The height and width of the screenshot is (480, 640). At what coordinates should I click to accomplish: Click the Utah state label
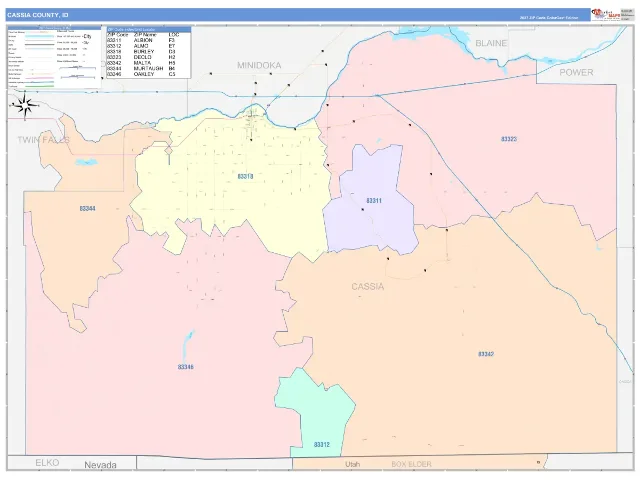point(352,464)
